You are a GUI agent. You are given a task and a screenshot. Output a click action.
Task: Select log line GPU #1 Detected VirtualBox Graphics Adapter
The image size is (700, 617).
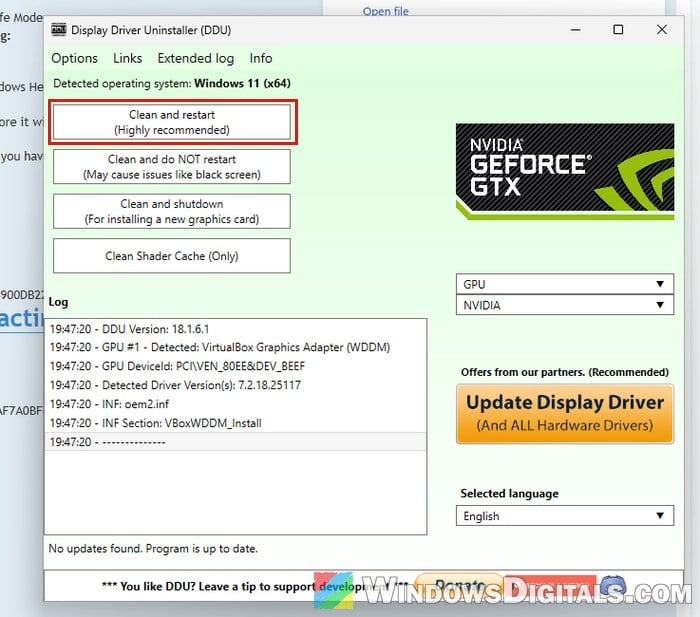click(x=236, y=347)
